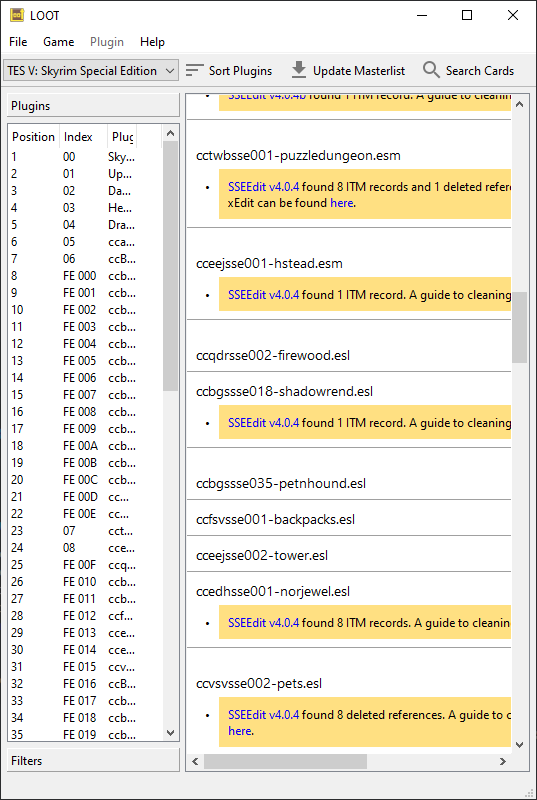Viewport: 537px width, 800px height.
Task: Select plugin row at position 24 index 08
Action: coord(86,547)
